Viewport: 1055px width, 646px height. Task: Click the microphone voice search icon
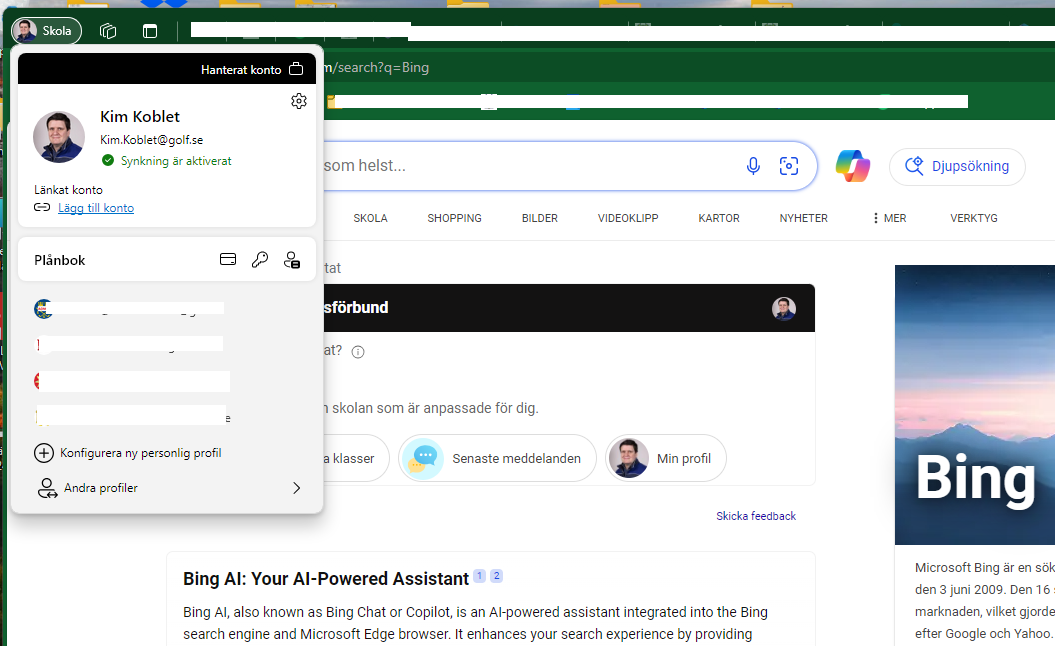pos(754,166)
